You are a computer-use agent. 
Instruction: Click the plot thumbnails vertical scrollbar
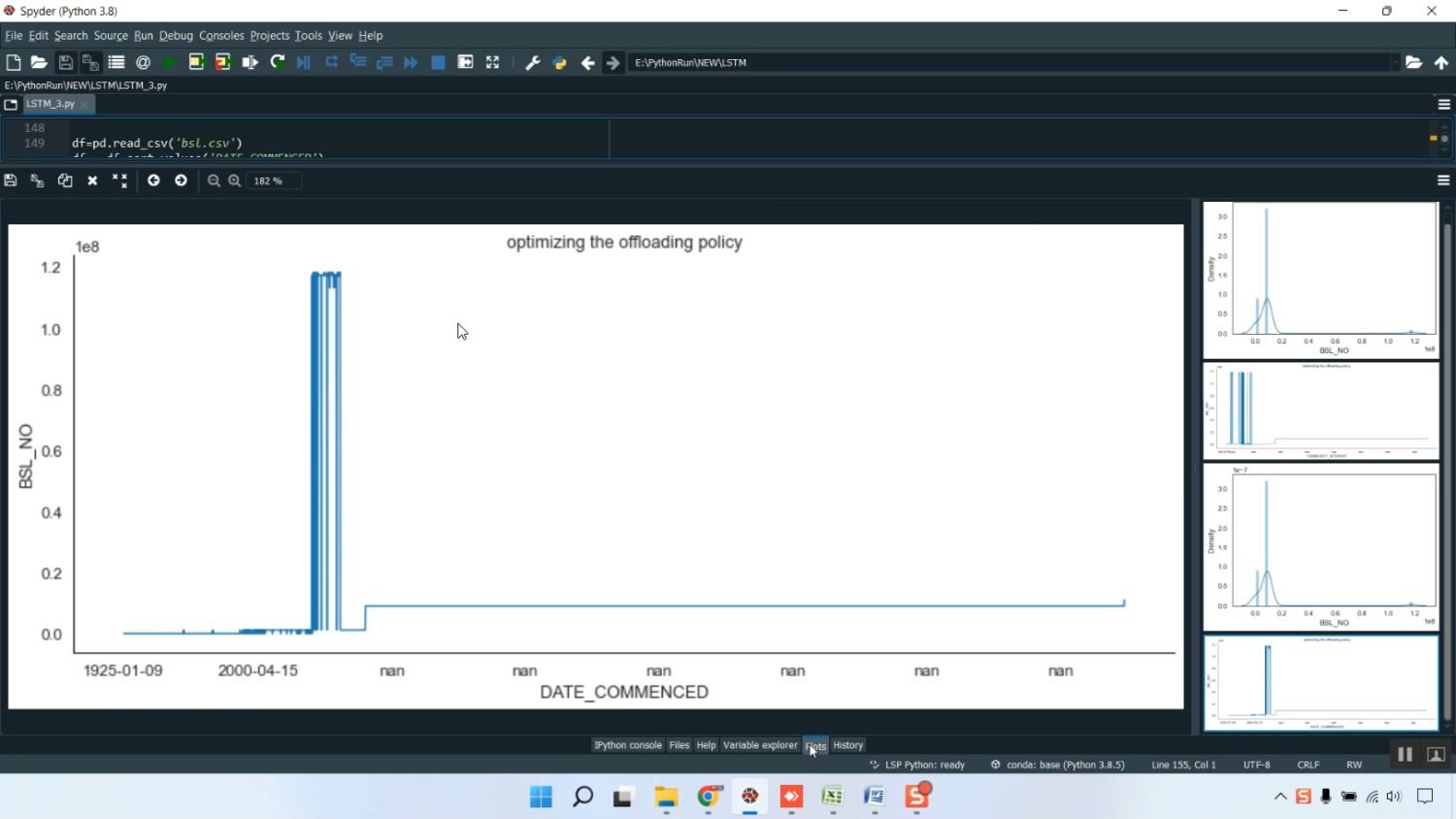pos(1447,466)
